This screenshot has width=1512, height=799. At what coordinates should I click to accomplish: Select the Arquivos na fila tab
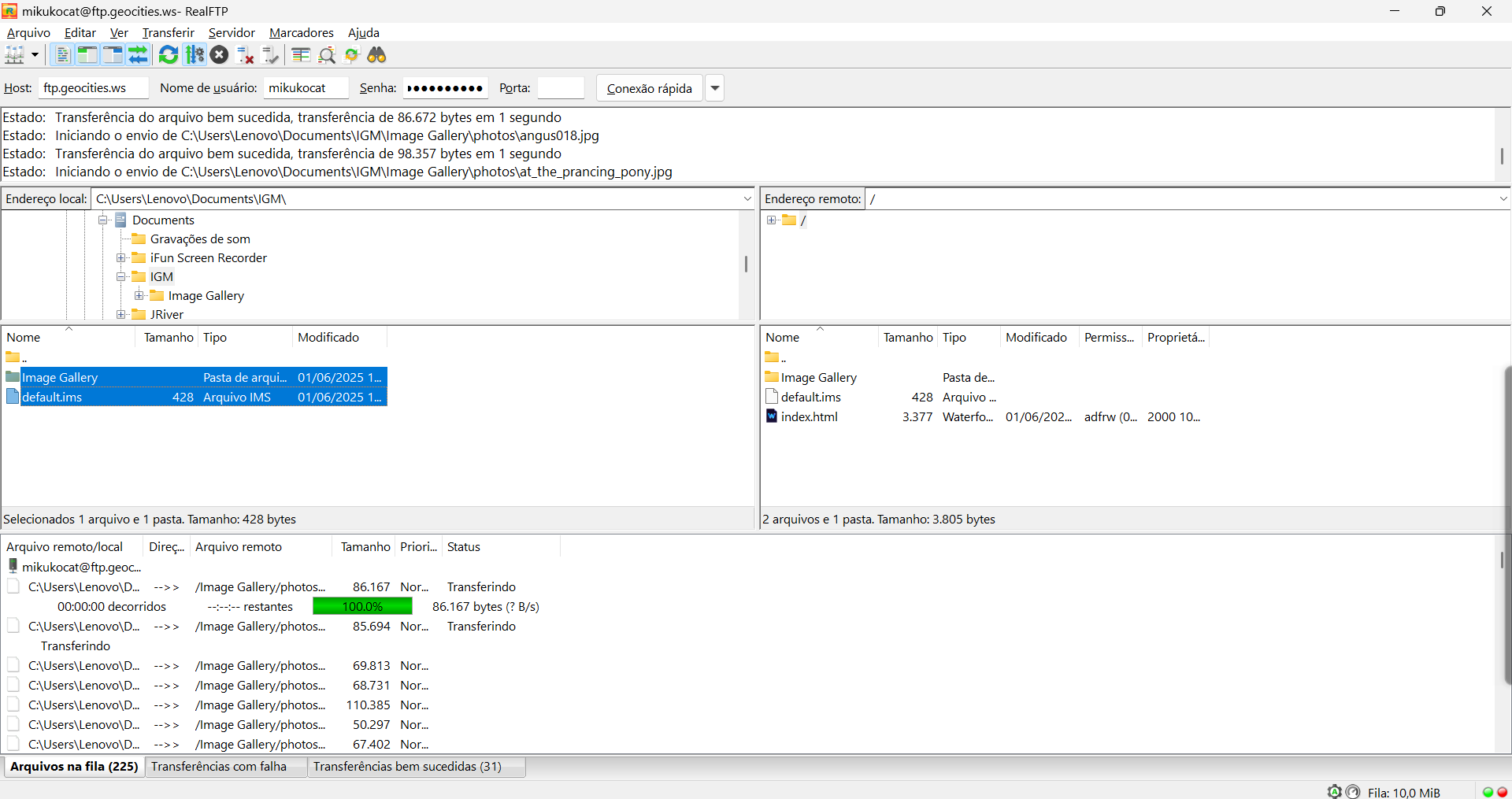pyautogui.click(x=74, y=766)
